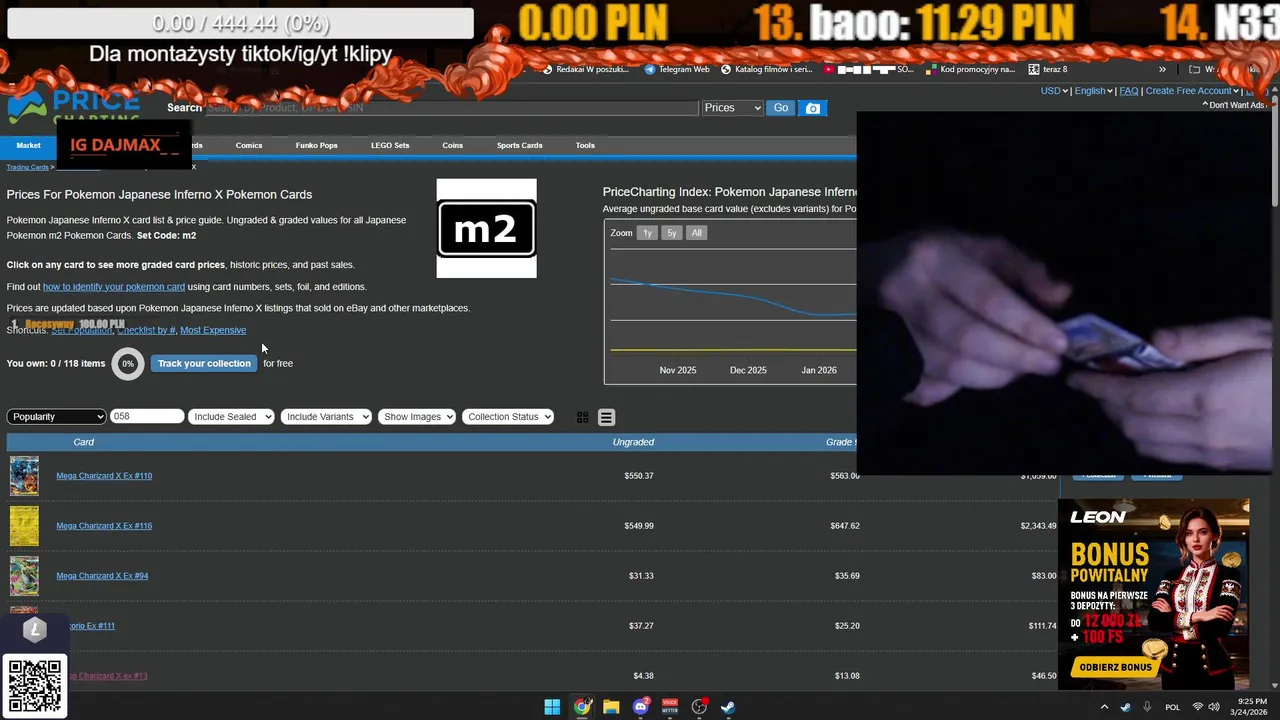Switch to grid view icon
This screenshot has width=1280, height=720.
582,417
